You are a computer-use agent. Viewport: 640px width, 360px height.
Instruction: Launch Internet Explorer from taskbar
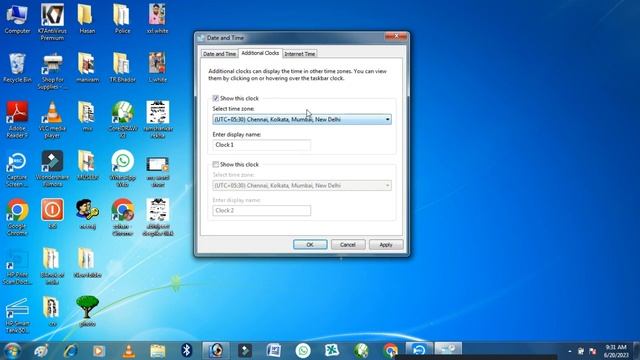click(x=70, y=351)
